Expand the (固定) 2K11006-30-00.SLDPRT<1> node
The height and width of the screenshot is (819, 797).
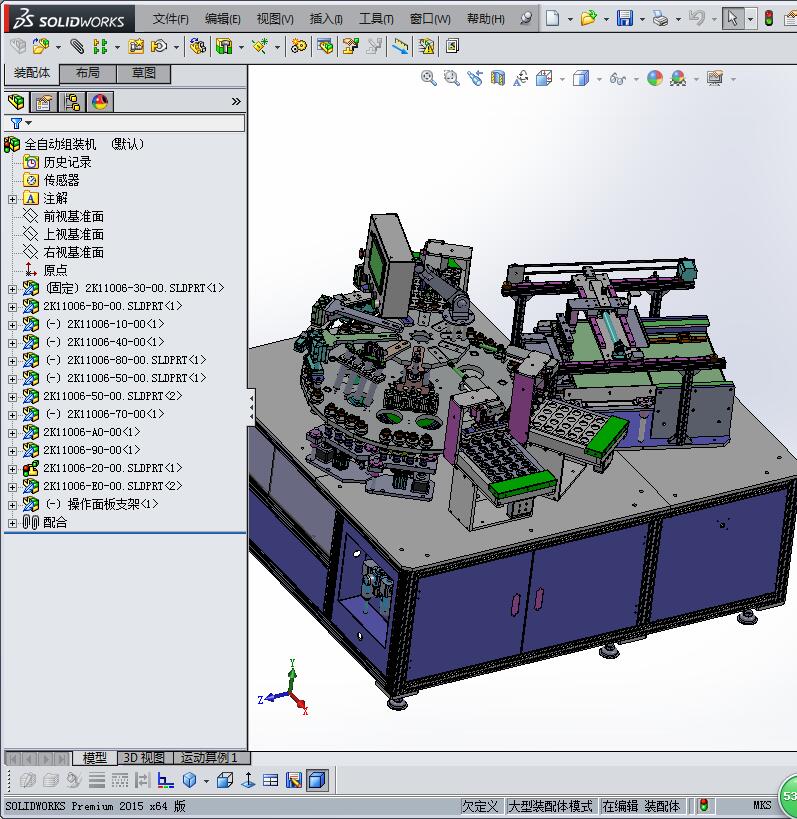pos(12,288)
